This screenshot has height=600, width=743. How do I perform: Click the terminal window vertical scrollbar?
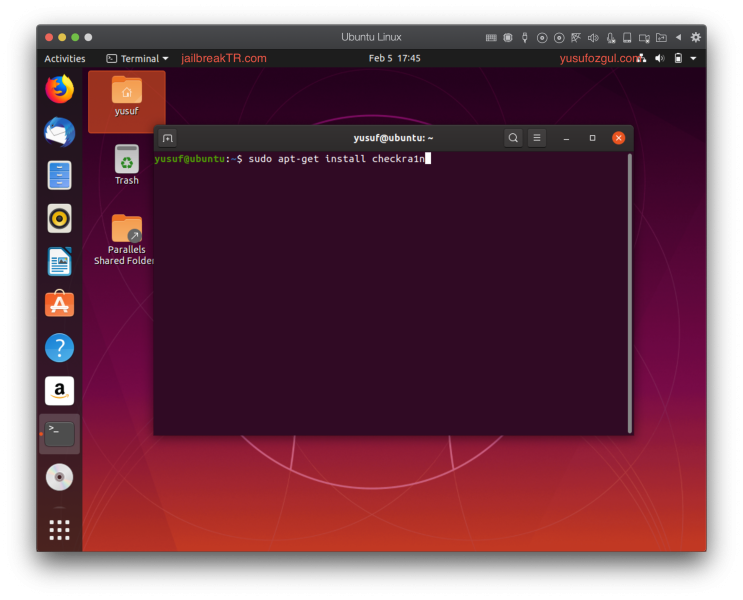(x=629, y=292)
